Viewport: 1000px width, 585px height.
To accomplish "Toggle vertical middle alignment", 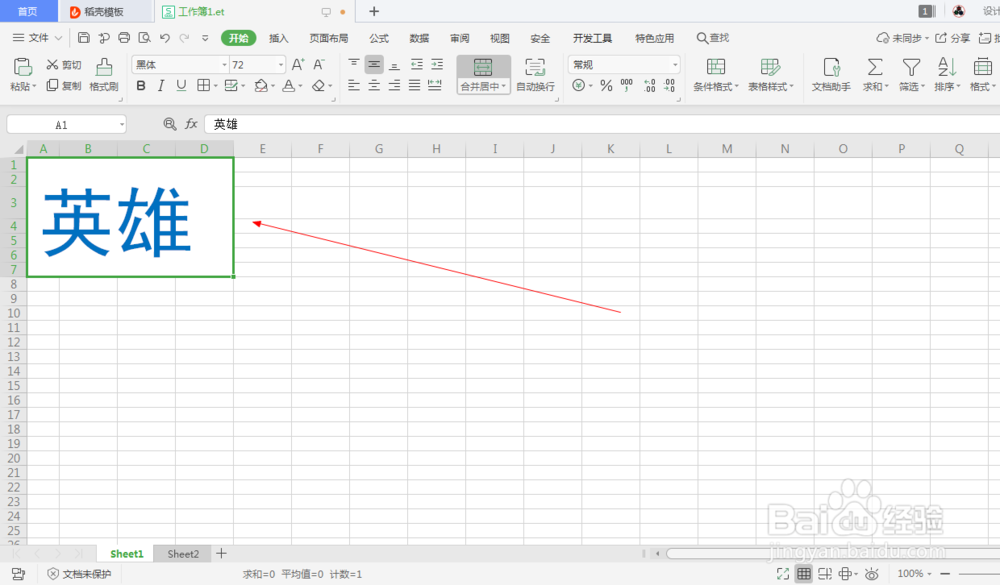I will tap(374, 64).
